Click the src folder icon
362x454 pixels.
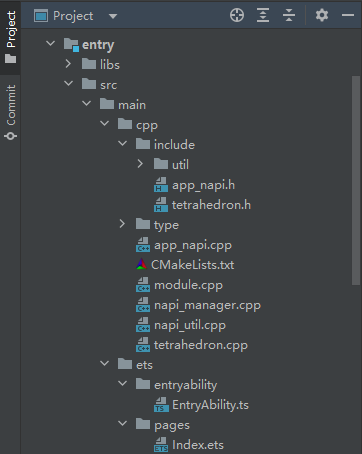pyautogui.click(x=89, y=84)
